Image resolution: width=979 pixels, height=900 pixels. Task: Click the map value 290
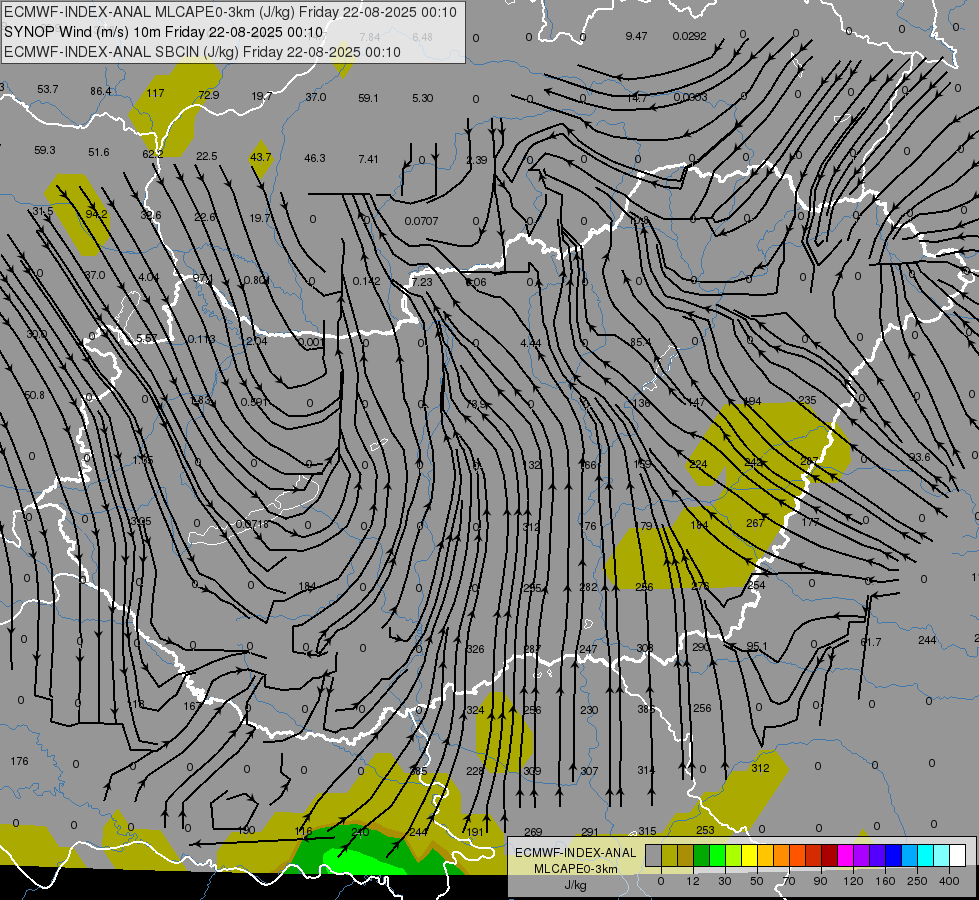[701, 647]
